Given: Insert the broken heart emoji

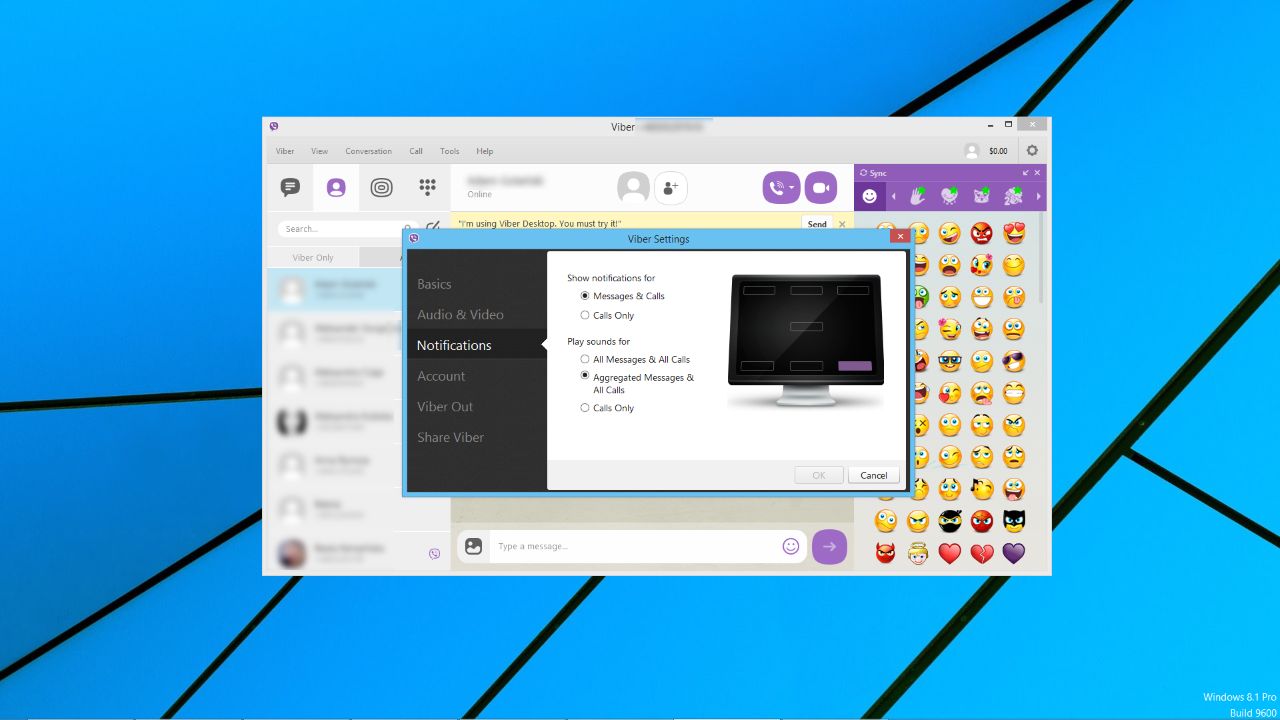Looking at the screenshot, I should click(982, 553).
